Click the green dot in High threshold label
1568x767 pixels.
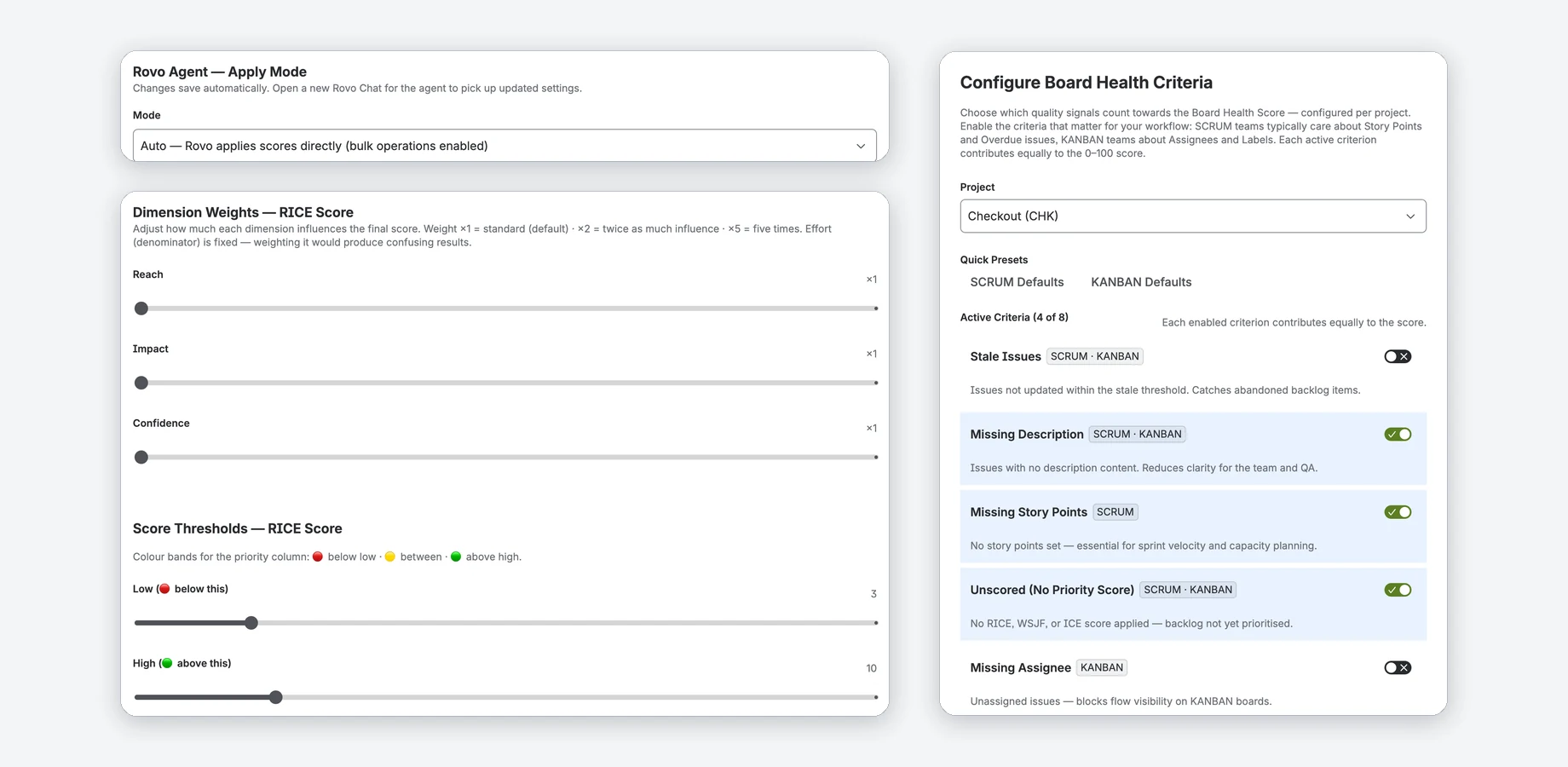coord(167,663)
